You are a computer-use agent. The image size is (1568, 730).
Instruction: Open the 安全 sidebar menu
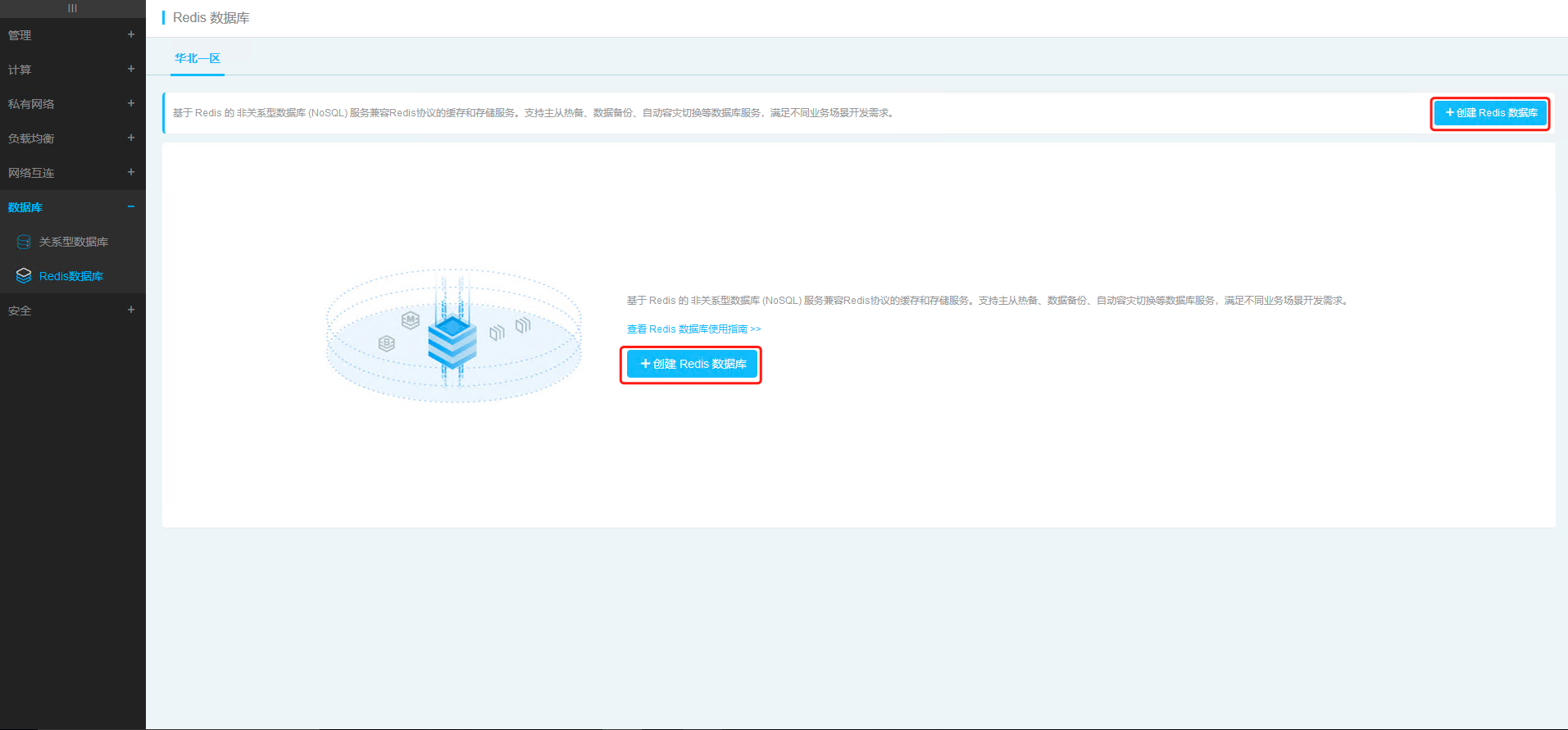click(x=73, y=311)
